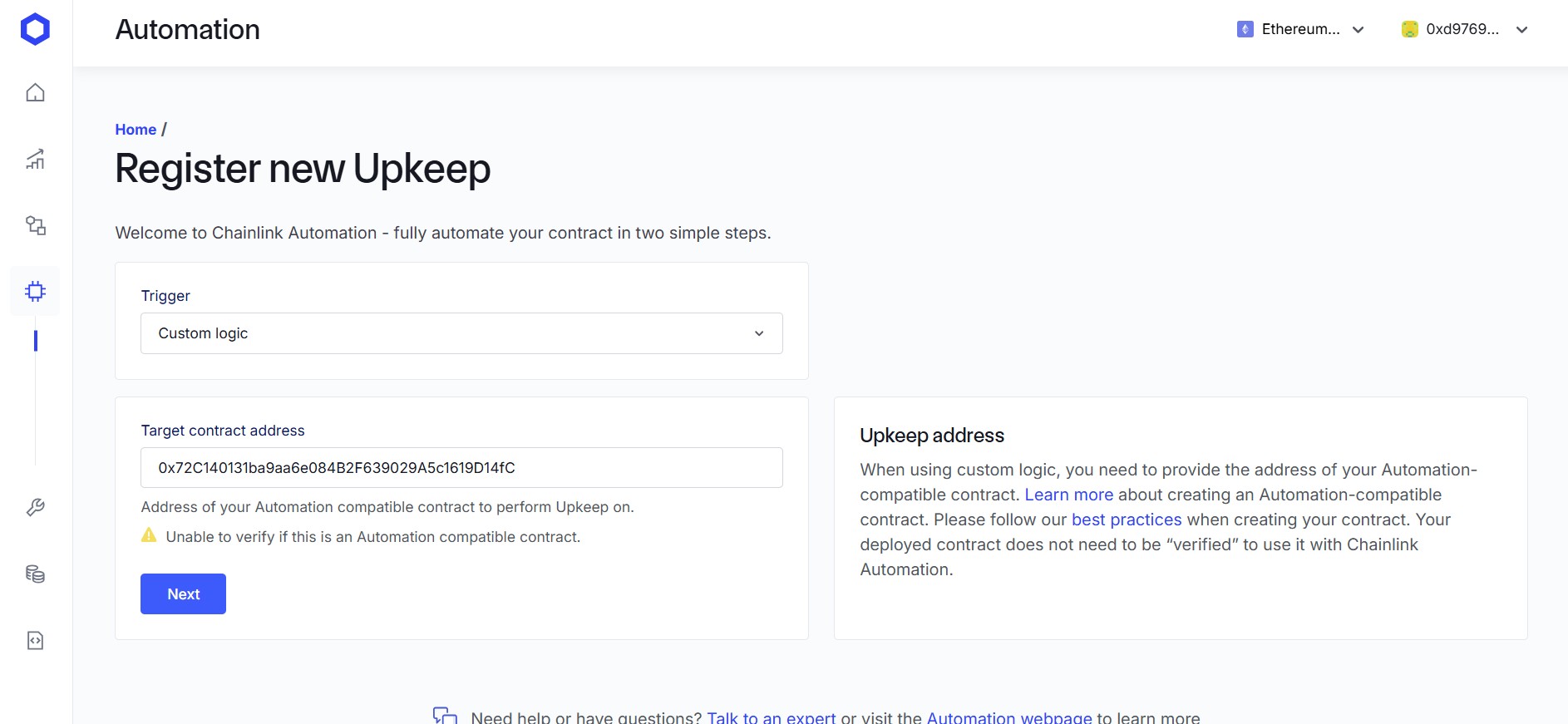The width and height of the screenshot is (1568, 724).
Task: Click the Welcome to Chainlink Automation text
Action: tap(443, 233)
